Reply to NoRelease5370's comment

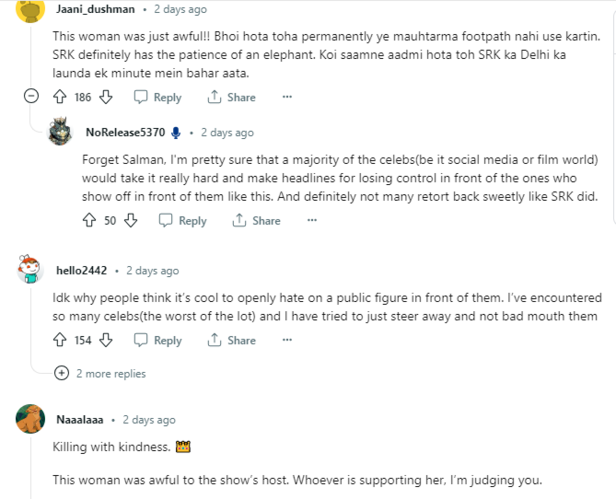pos(183,221)
